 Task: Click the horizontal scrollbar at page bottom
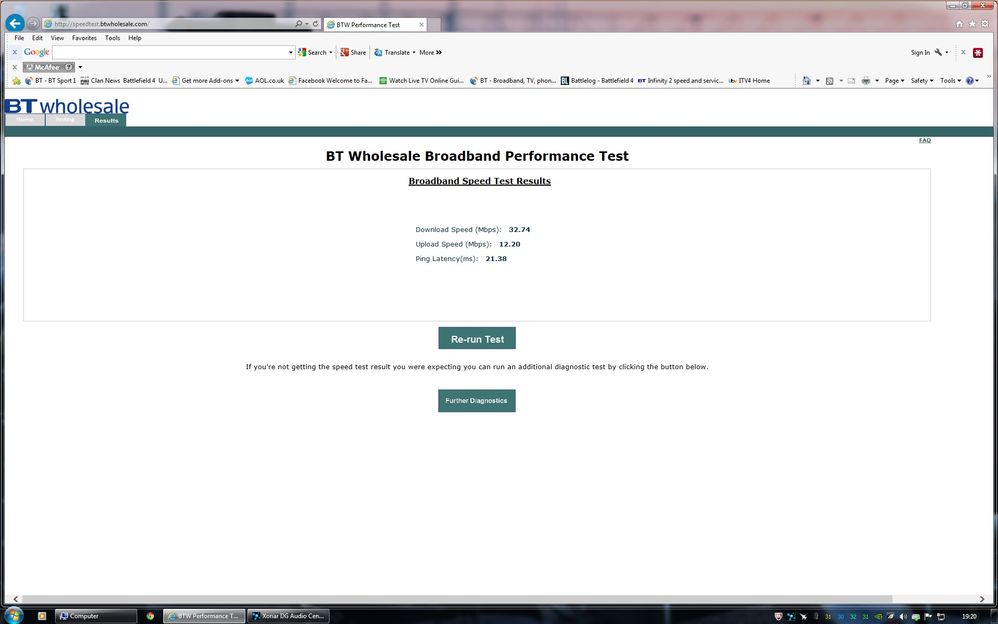[x=456, y=599]
